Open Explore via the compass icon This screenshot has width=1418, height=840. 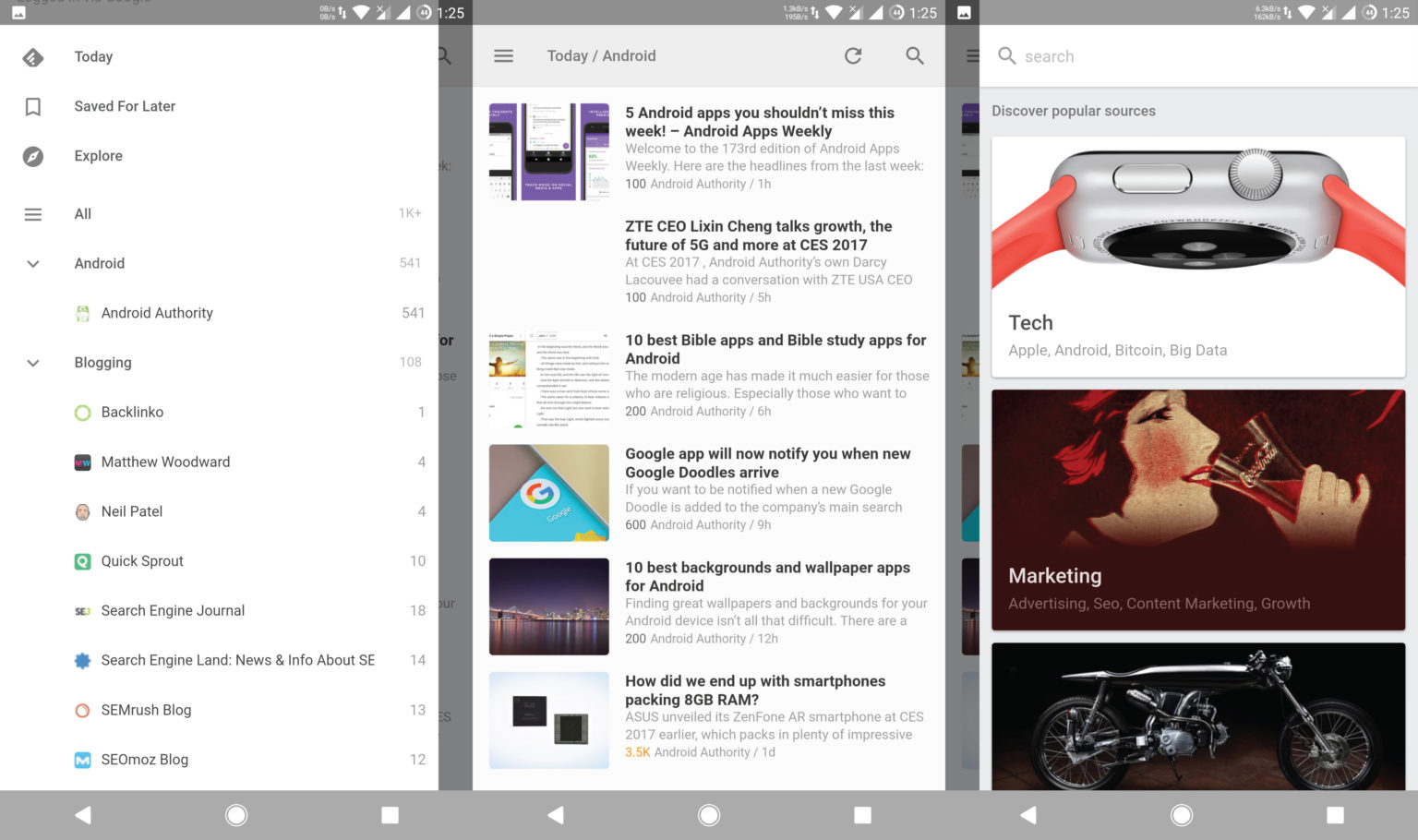click(33, 155)
